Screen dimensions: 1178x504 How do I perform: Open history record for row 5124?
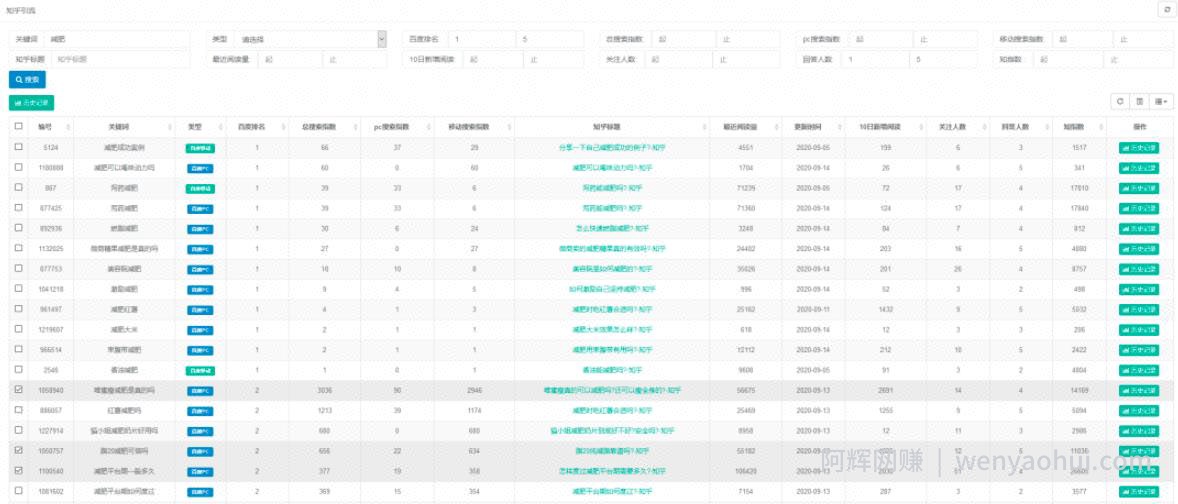click(x=1139, y=148)
